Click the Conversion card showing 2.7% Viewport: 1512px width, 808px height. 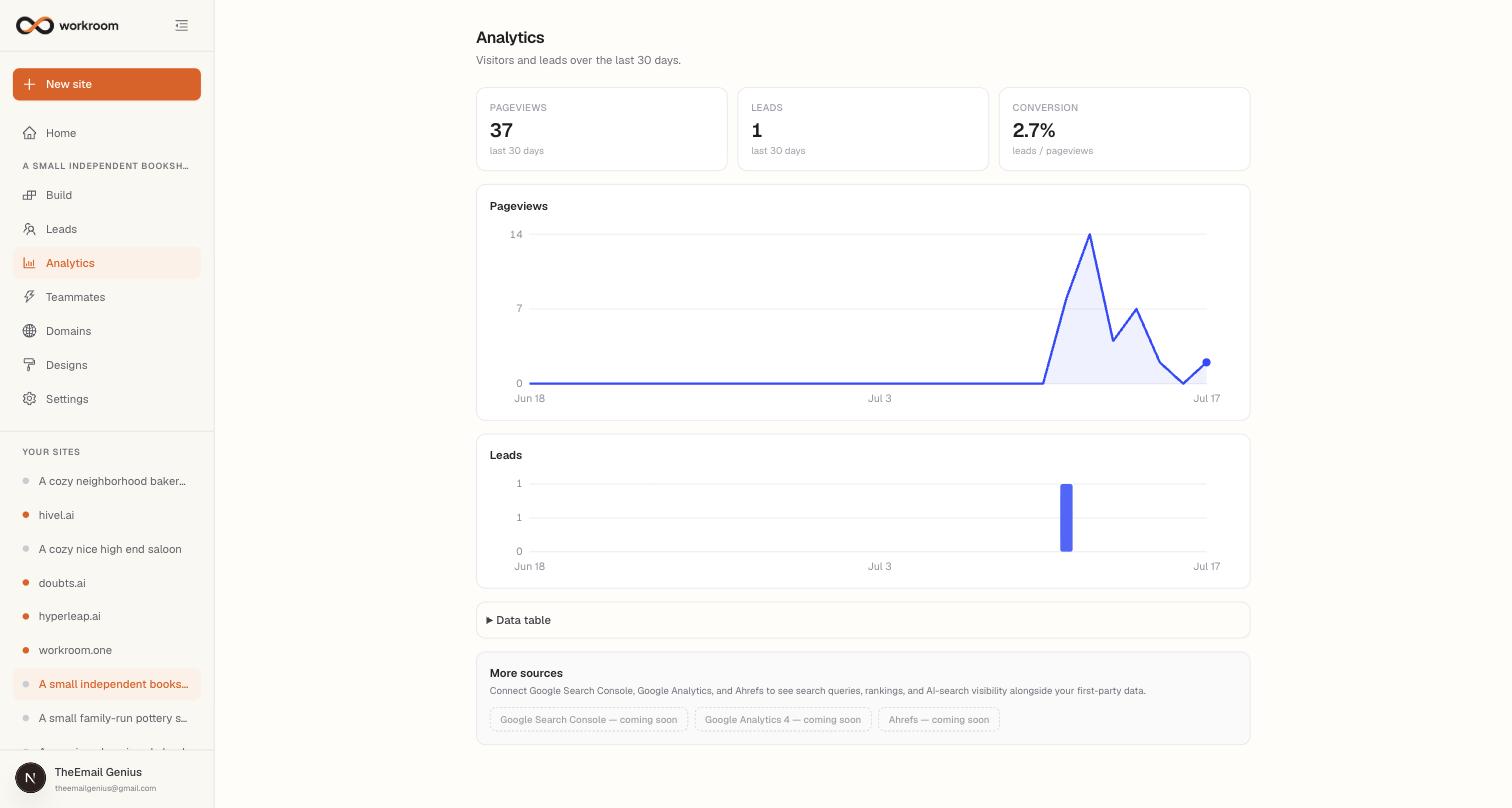pos(1124,129)
